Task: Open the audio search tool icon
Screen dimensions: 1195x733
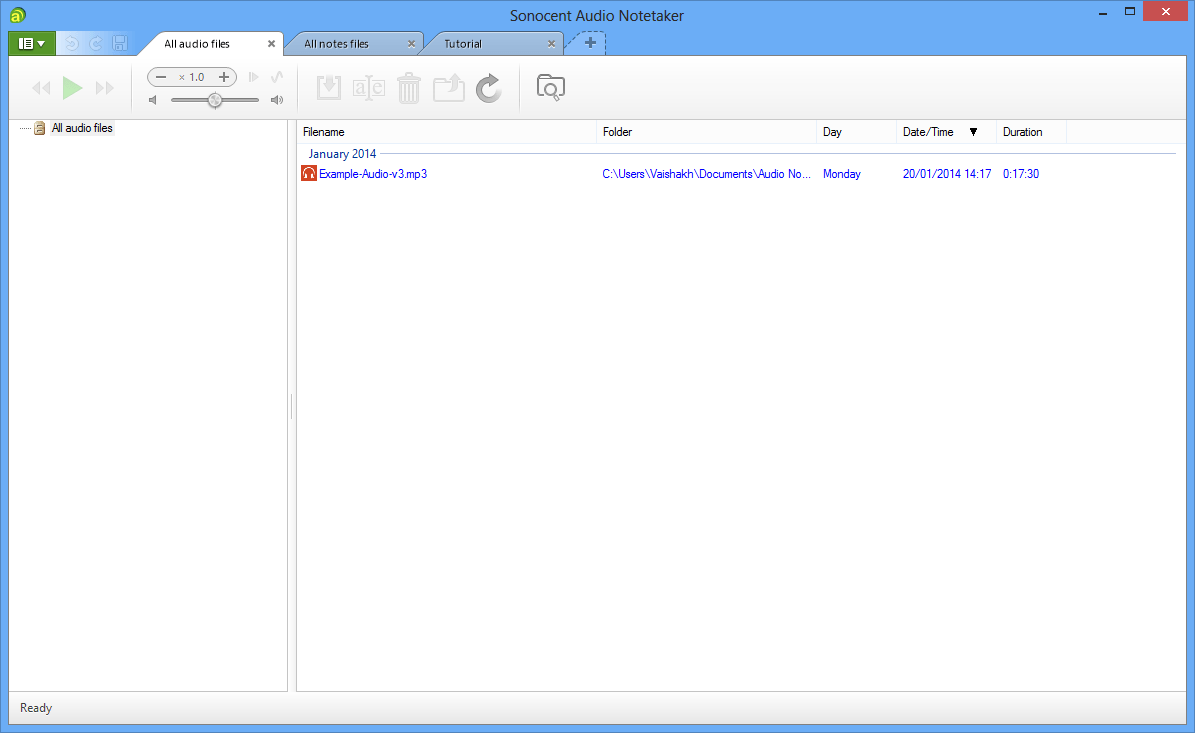Action: pyautogui.click(x=551, y=87)
